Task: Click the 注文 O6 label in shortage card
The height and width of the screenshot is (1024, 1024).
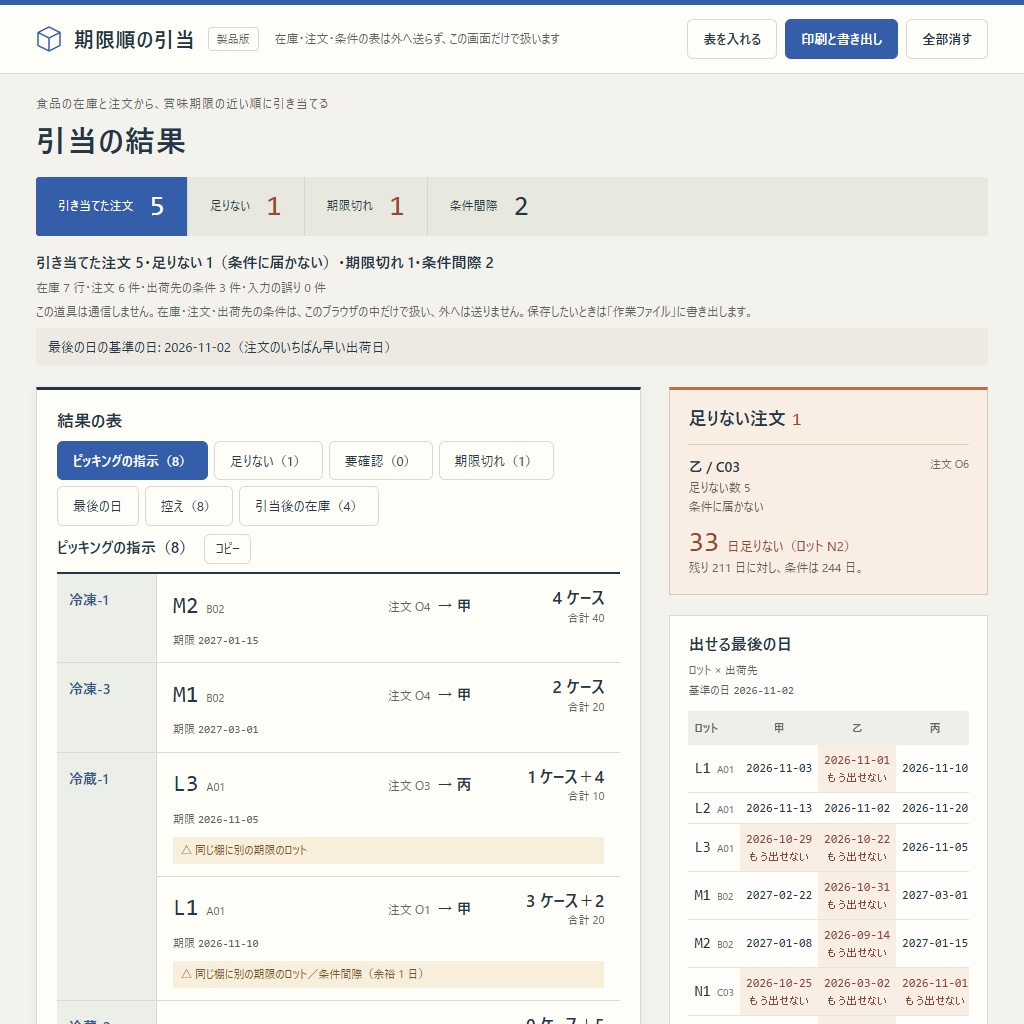Action: coord(950,464)
